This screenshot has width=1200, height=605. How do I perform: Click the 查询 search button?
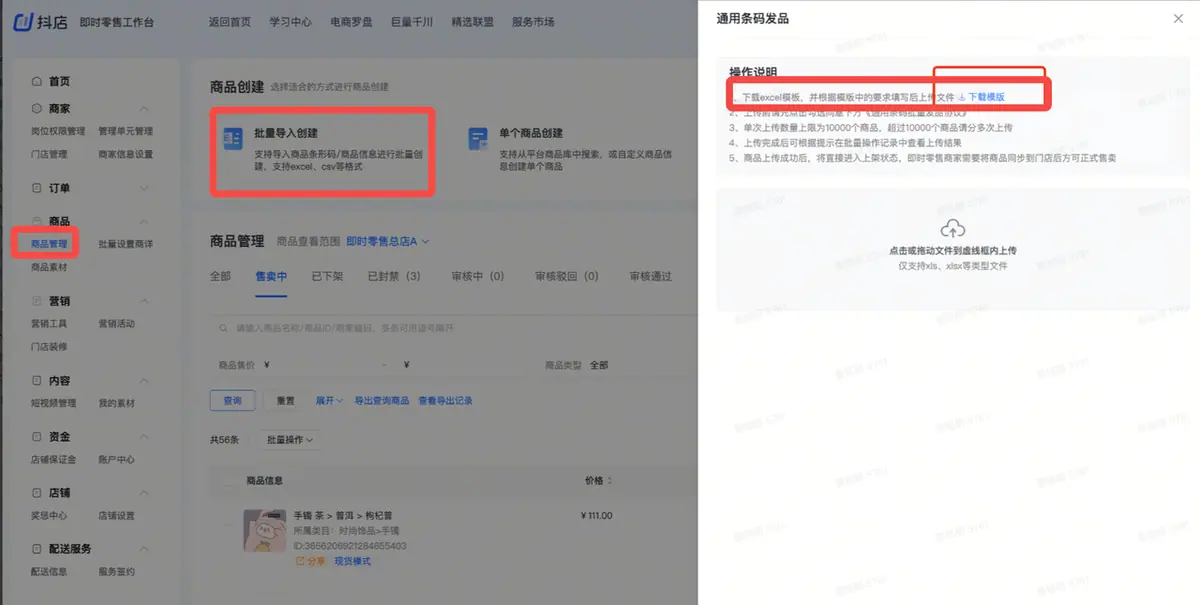(x=232, y=400)
